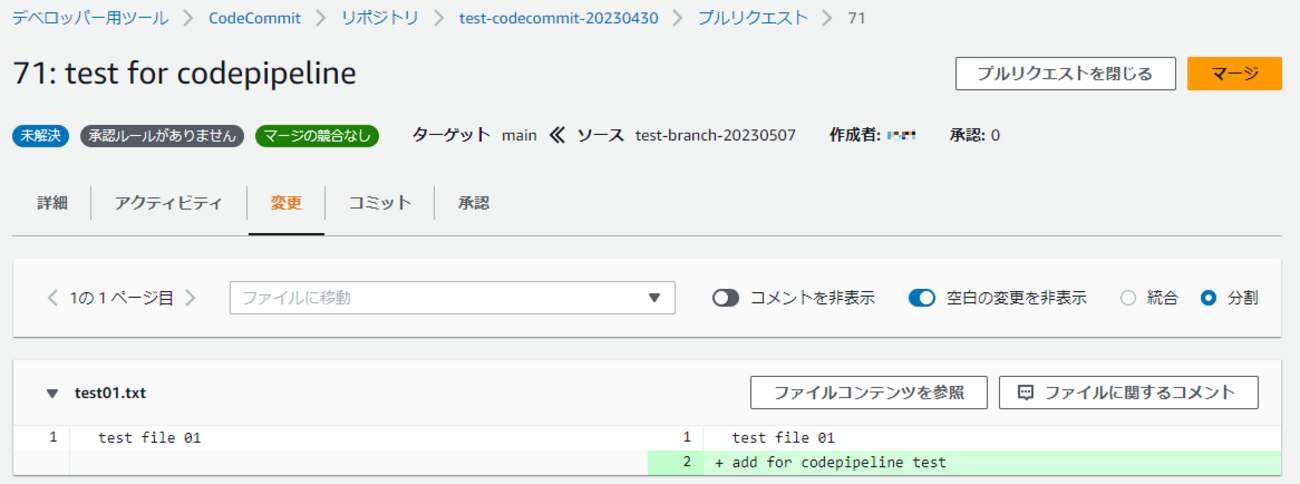Go to the プルリクエスト breadcrumb

tap(752, 18)
